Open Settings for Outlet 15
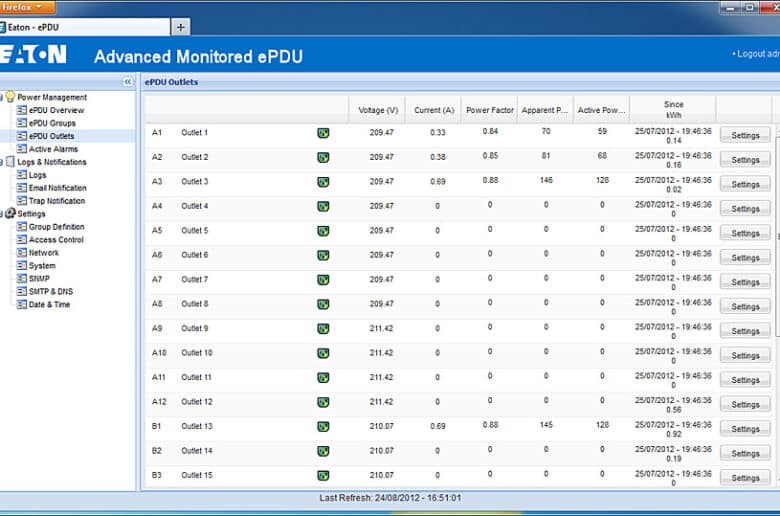Image resolution: width=780 pixels, height=516 pixels. click(745, 478)
